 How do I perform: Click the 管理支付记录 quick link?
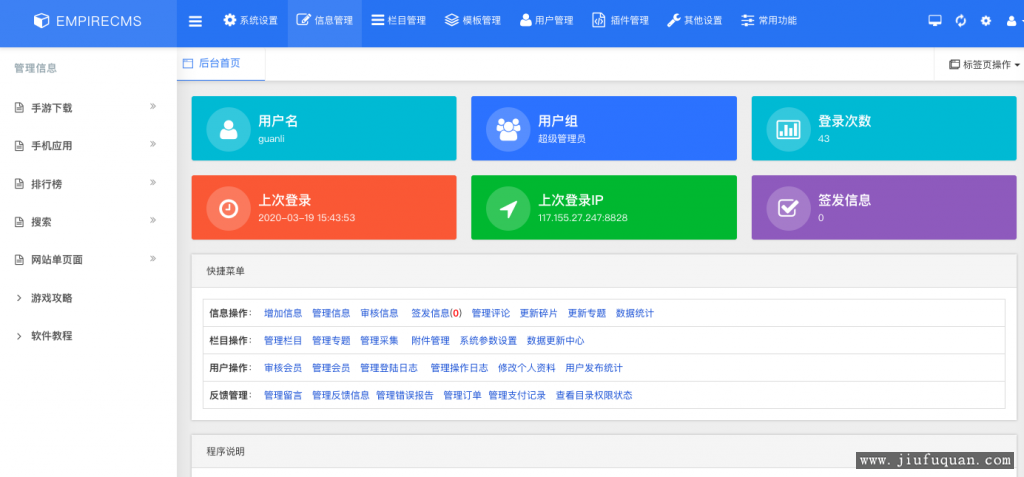(x=517, y=395)
